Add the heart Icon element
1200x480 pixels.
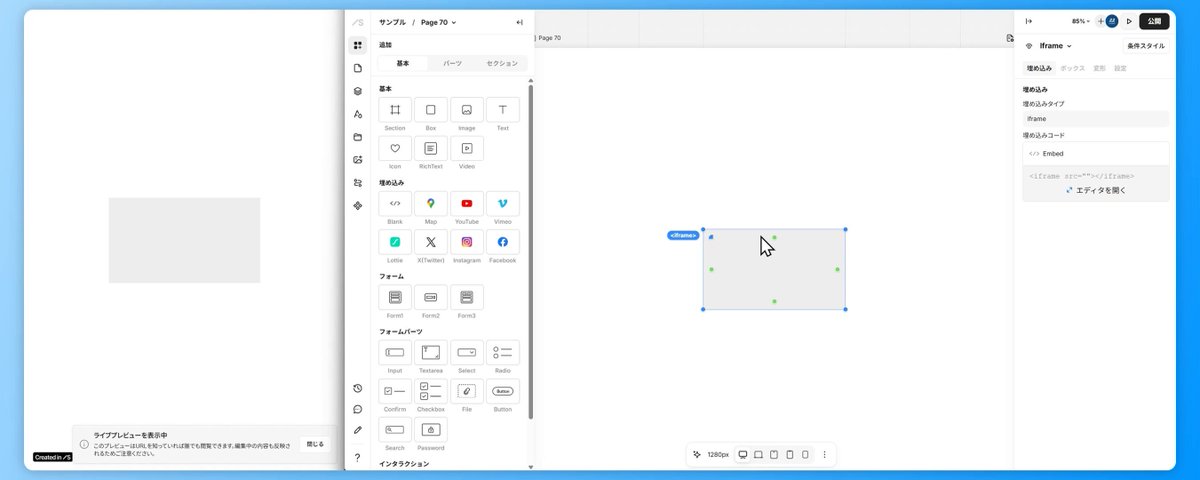click(395, 148)
